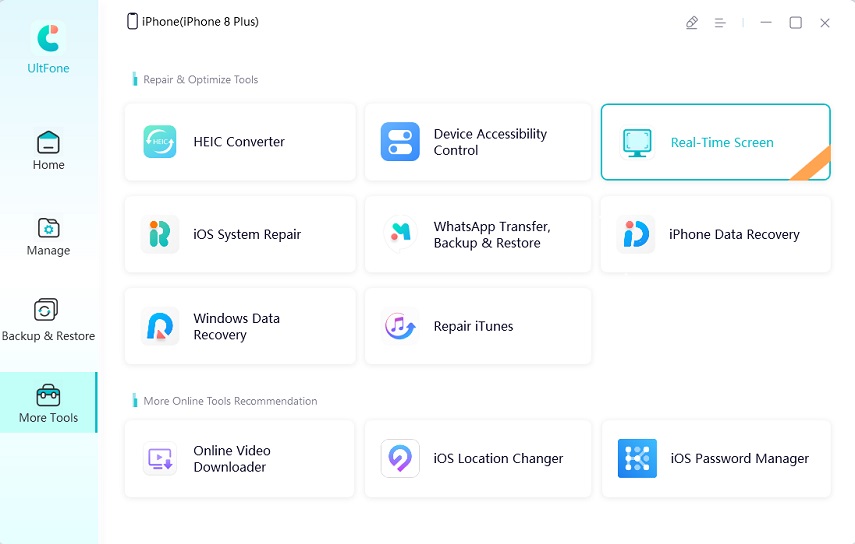Screen dimensions: 855x544
Task: Open the Repair iTunes label
Action: 473,326
